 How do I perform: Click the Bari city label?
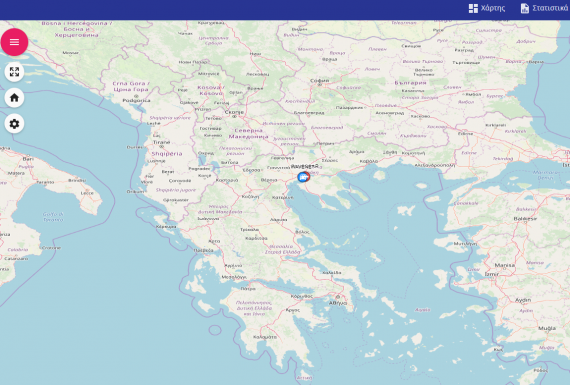click(x=28, y=159)
